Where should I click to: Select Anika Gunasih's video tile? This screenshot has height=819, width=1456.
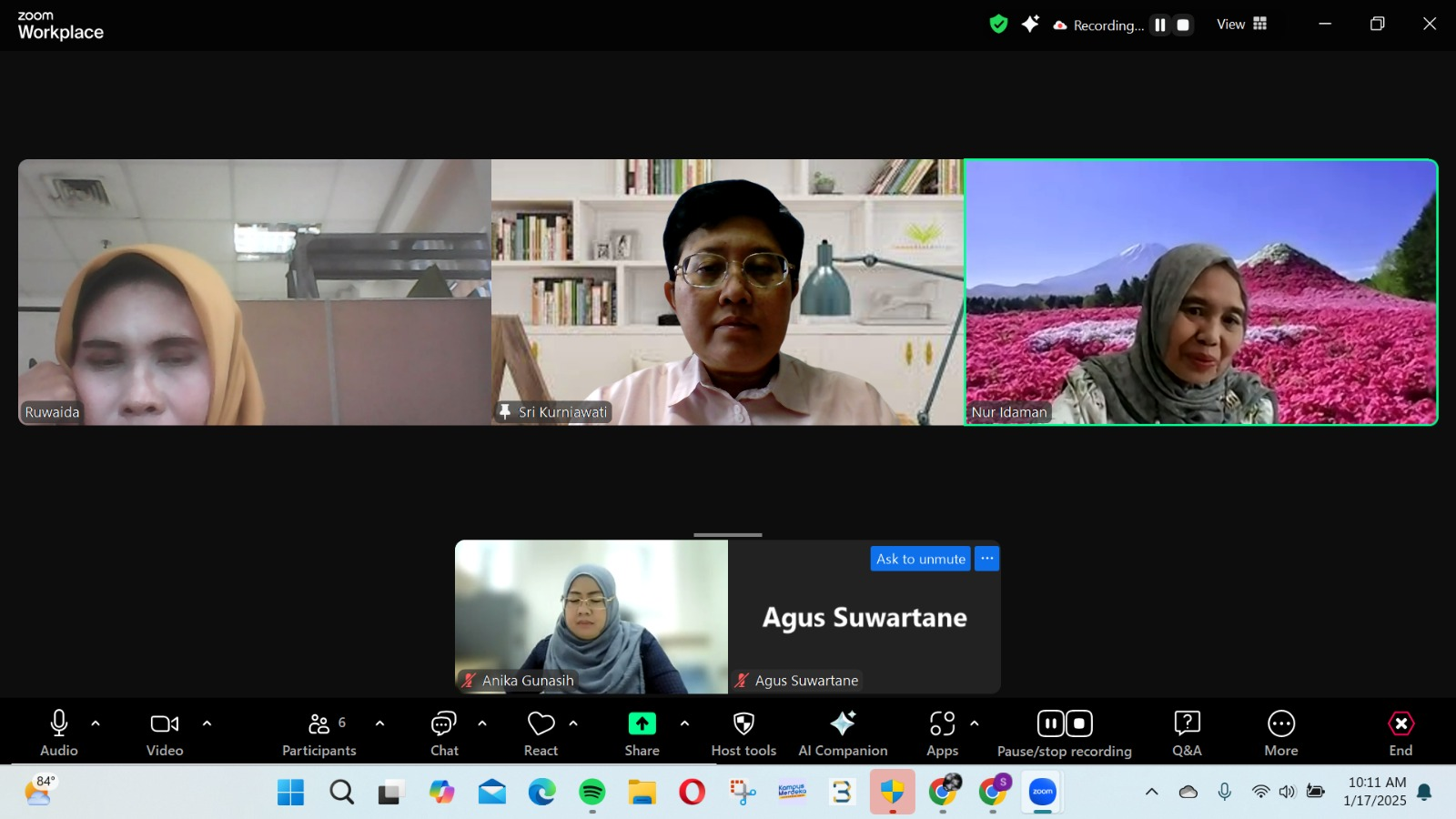(x=591, y=617)
